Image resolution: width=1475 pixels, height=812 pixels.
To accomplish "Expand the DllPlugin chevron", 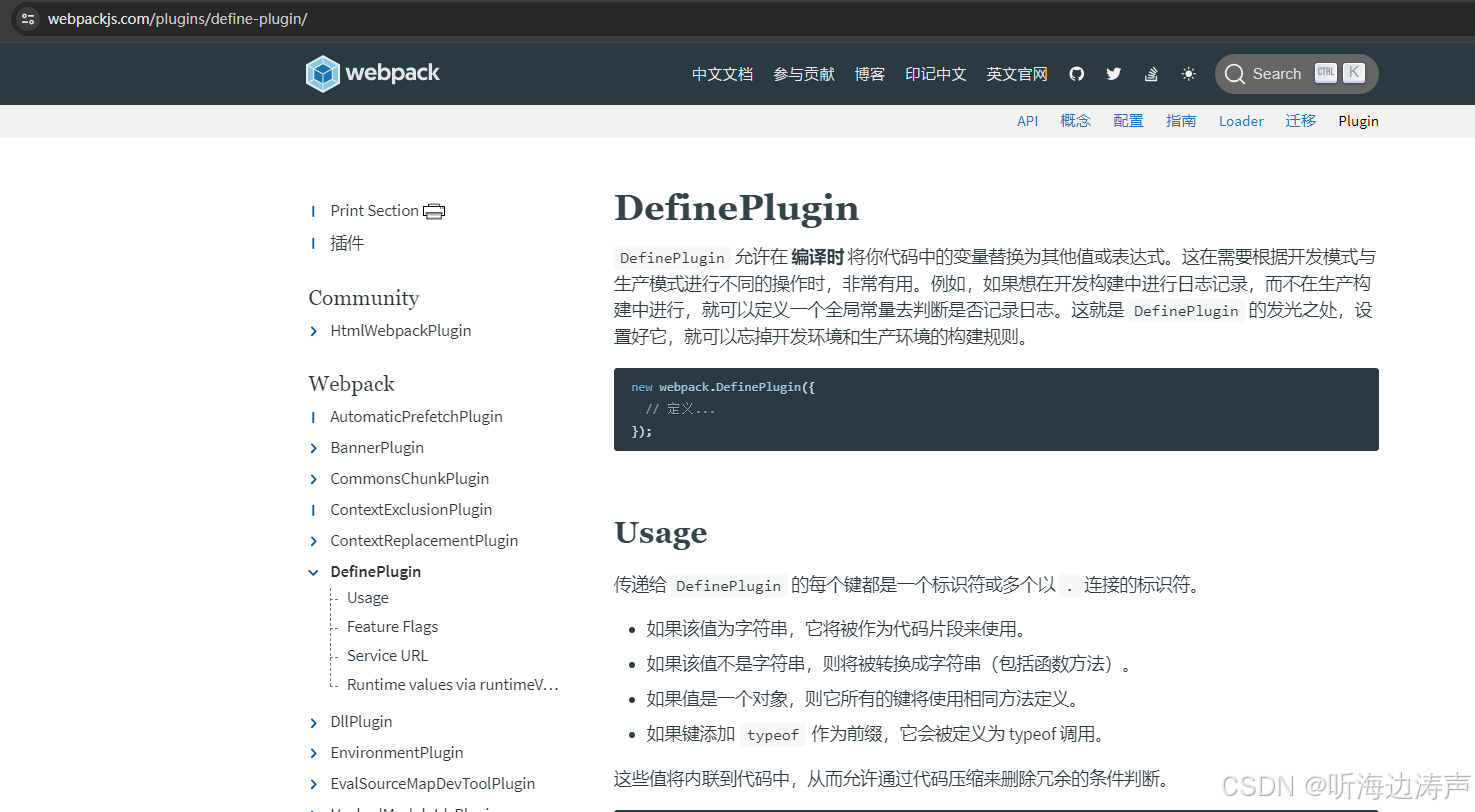I will point(314,722).
